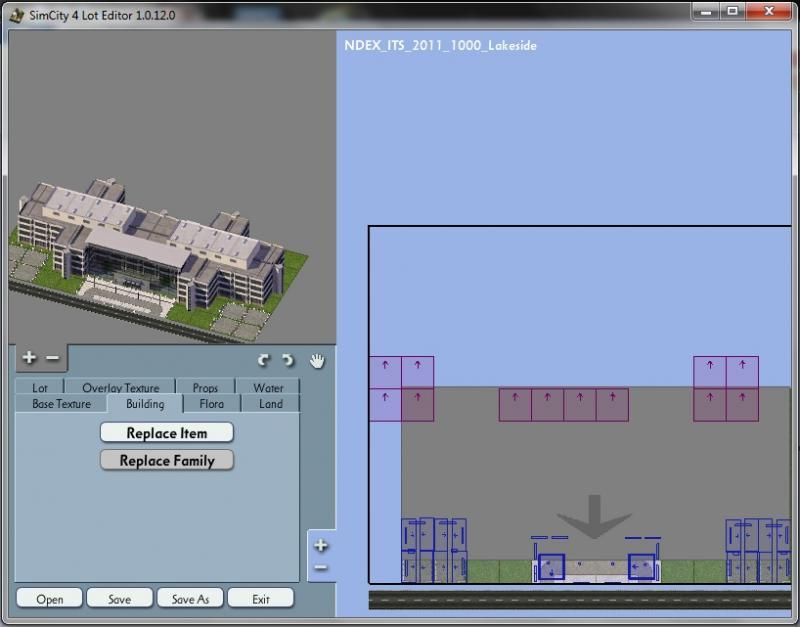Open the Land tab

(270, 404)
